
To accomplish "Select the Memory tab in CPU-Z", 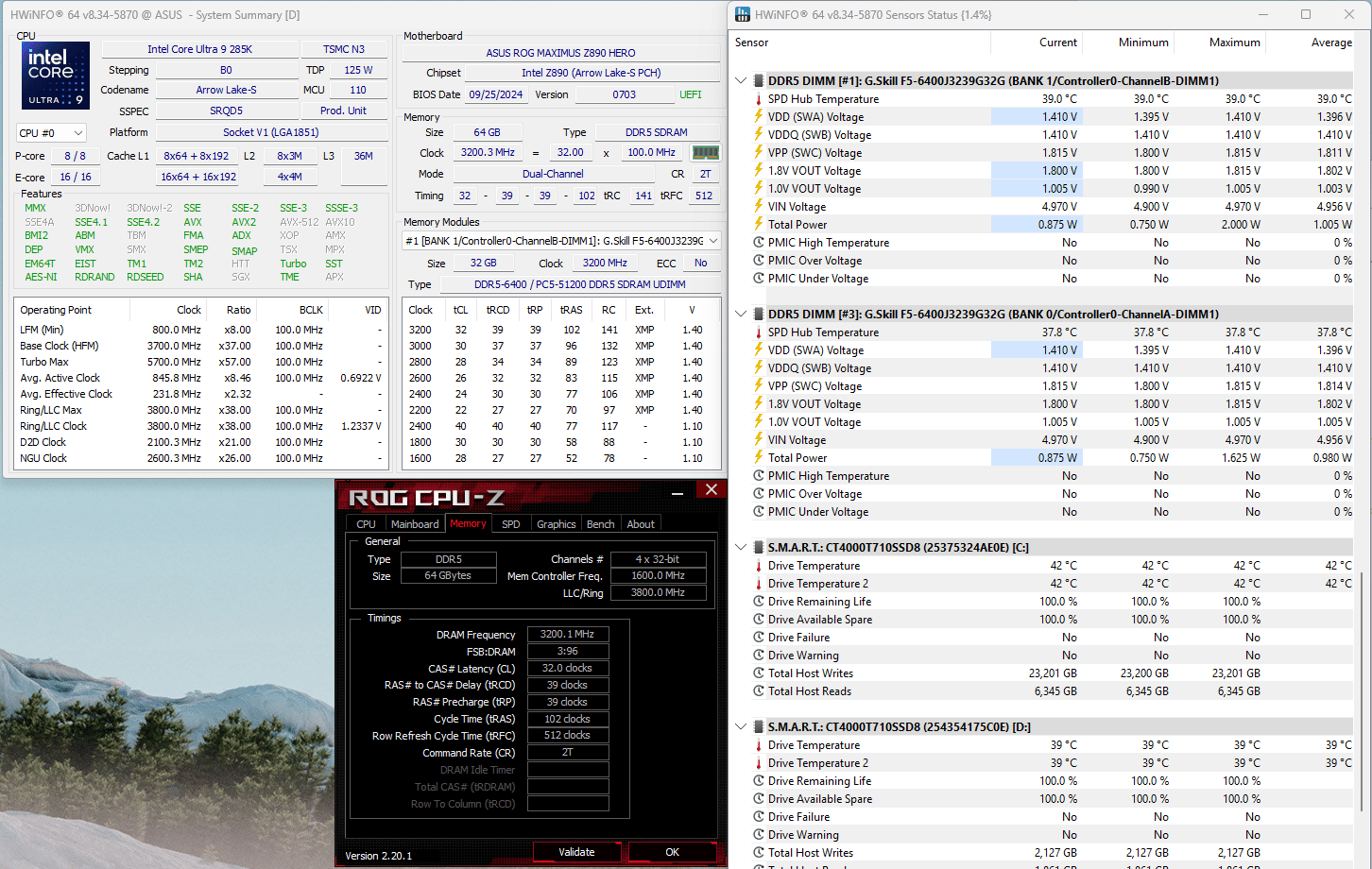I will pyautogui.click(x=468, y=524).
